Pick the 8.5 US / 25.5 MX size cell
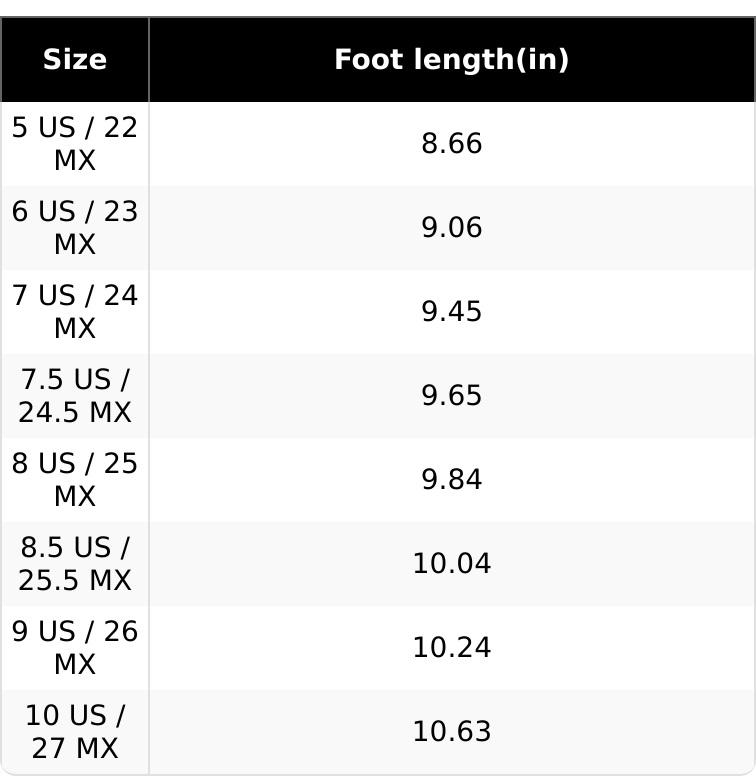The height and width of the screenshot is (776, 756). coord(75,564)
